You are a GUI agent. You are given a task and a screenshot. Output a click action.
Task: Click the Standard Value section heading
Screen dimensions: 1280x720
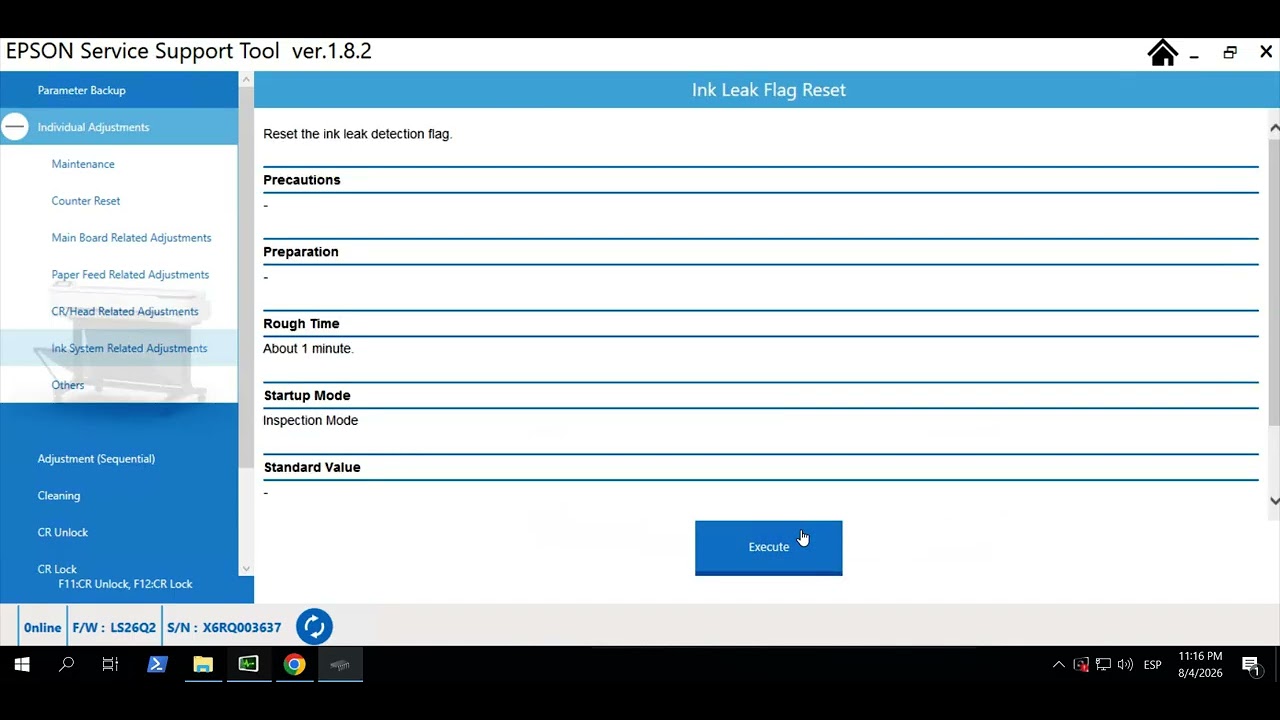pos(312,468)
